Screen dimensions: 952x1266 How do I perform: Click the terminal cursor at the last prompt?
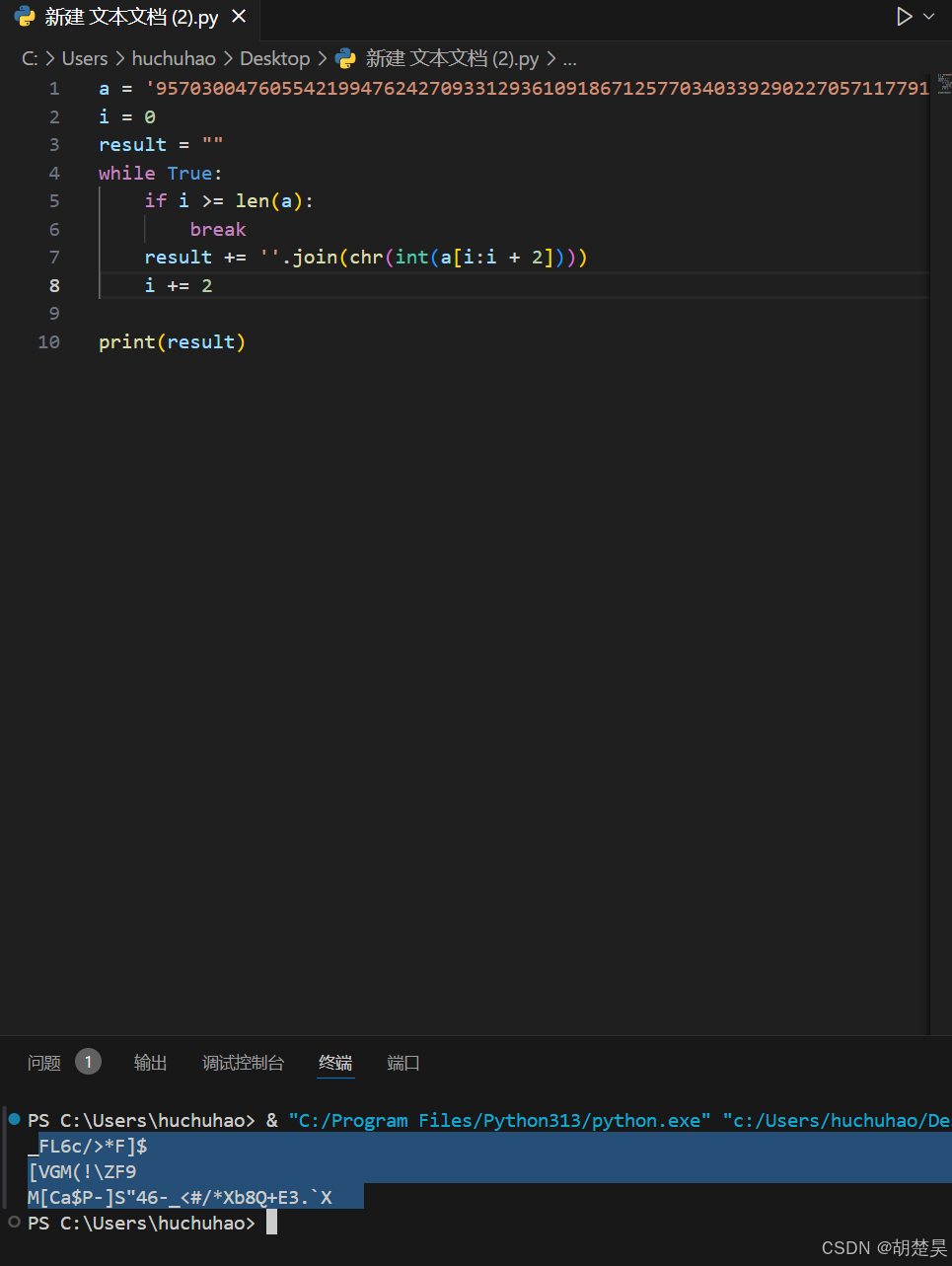271,1223
